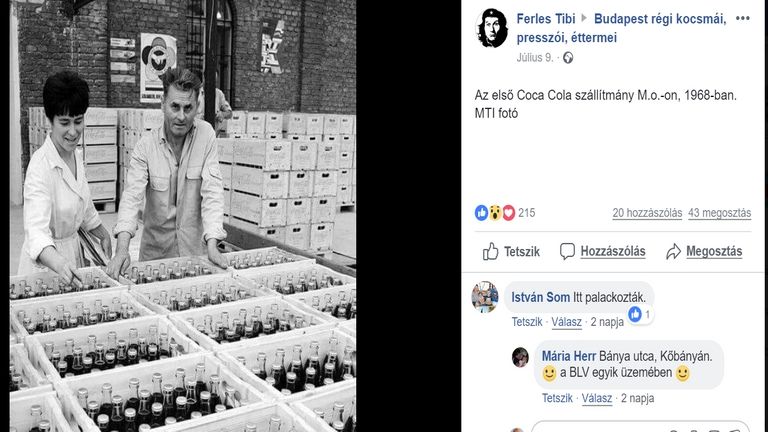
Task: Click István Som's avatar picture
Action: pyautogui.click(x=485, y=297)
